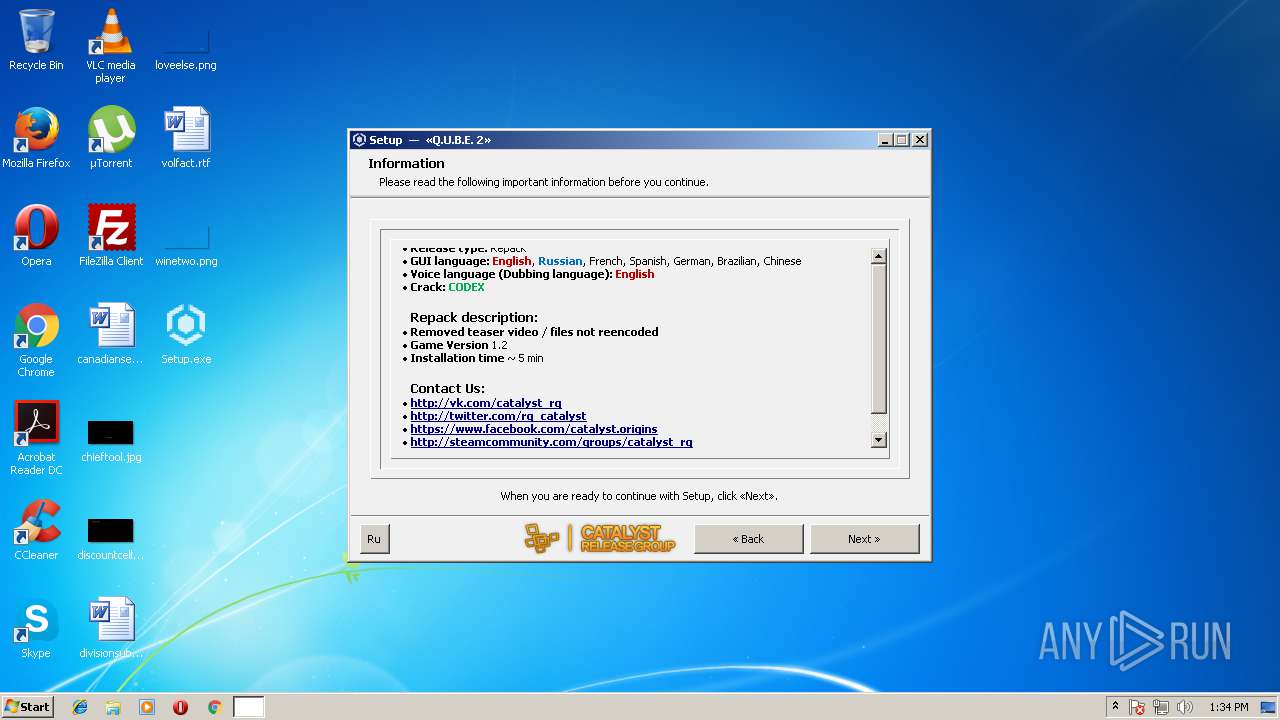1280x720 pixels.
Task: Click the Start button
Action: (x=28, y=707)
